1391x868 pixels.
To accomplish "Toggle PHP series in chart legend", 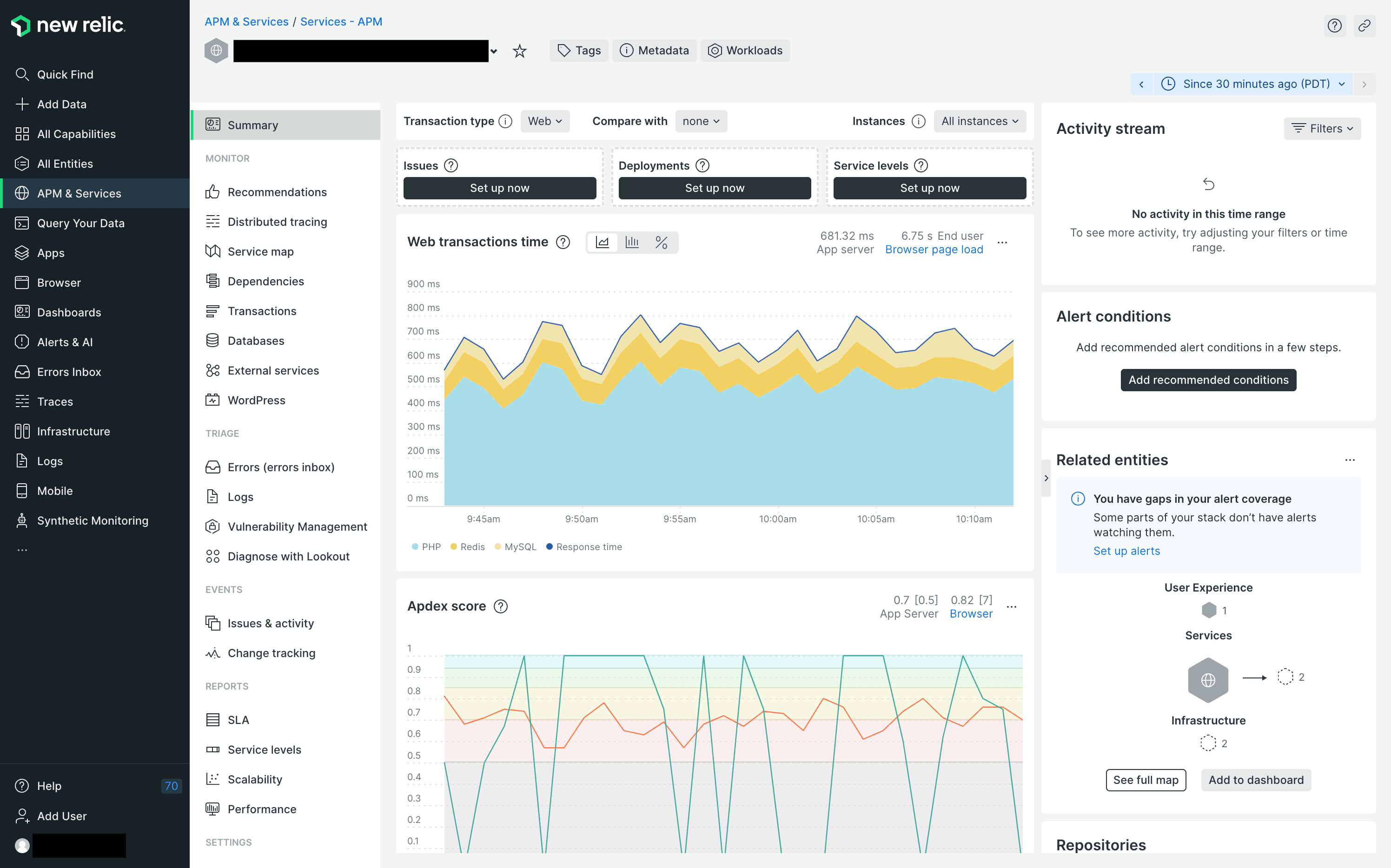I will tap(426, 547).
